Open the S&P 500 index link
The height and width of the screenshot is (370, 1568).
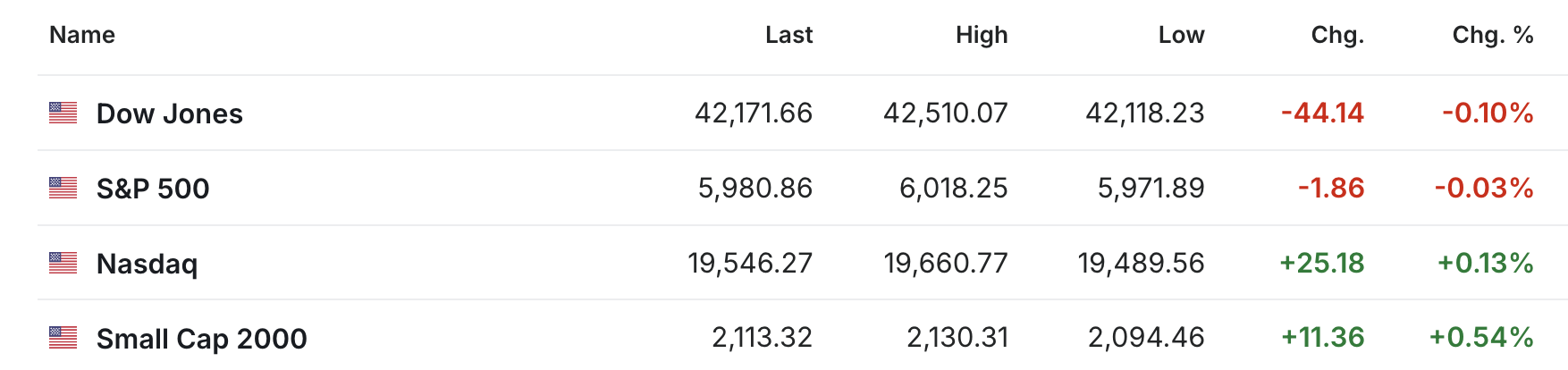(x=153, y=189)
